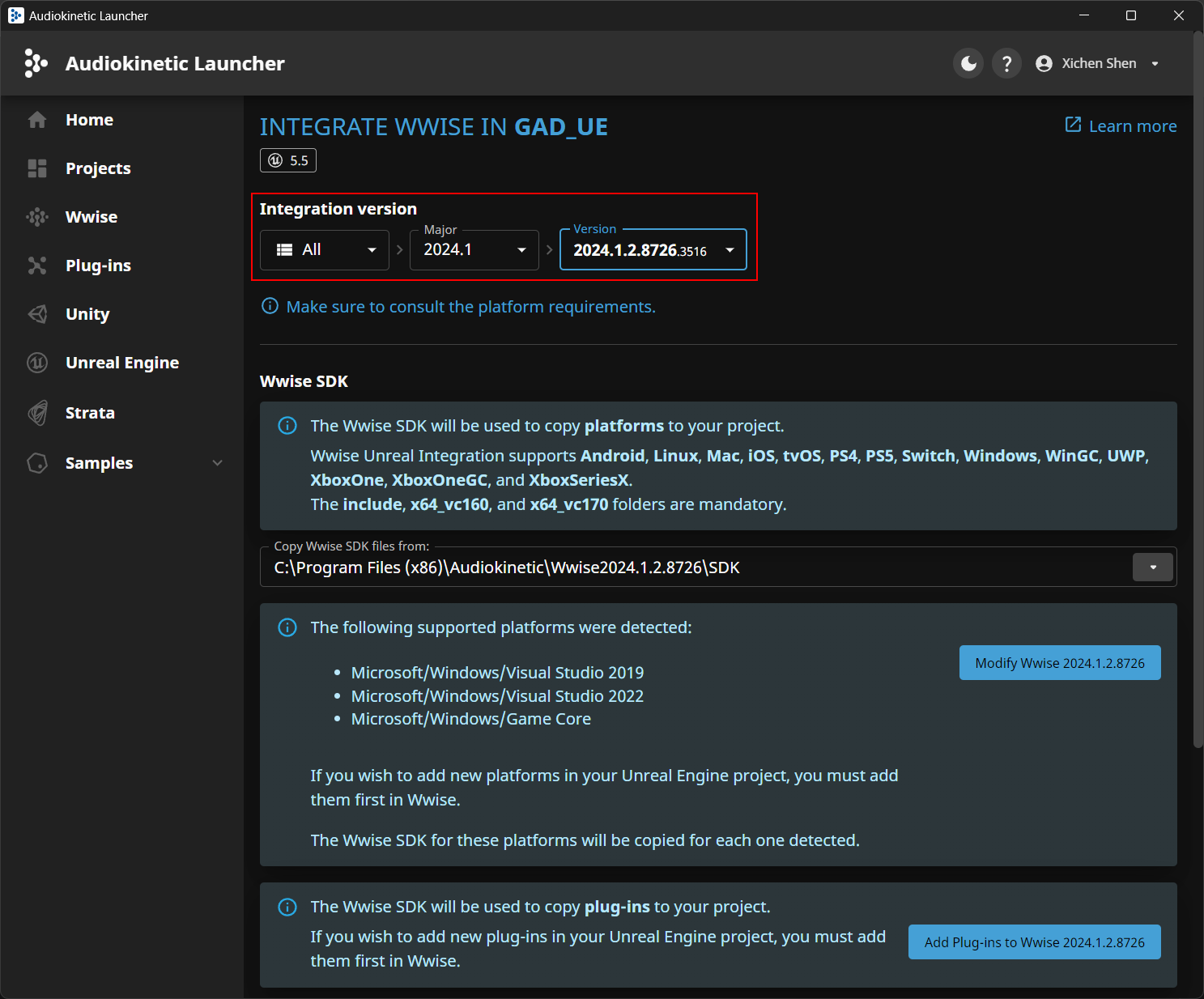Close the Audiokinetic Launcher window
Viewport: 1204px width, 999px height.
point(1179,15)
